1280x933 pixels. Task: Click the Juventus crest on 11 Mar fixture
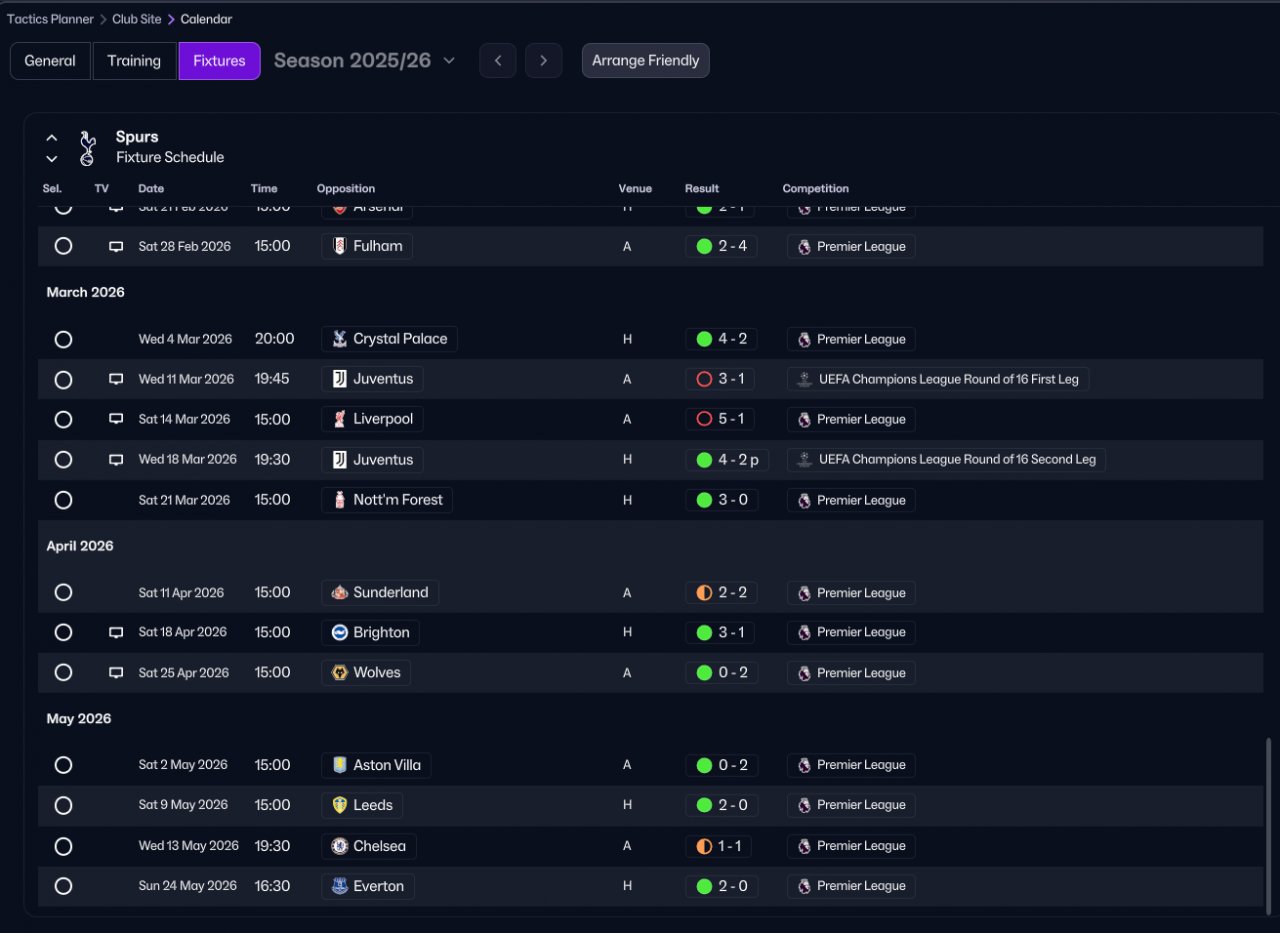340,379
